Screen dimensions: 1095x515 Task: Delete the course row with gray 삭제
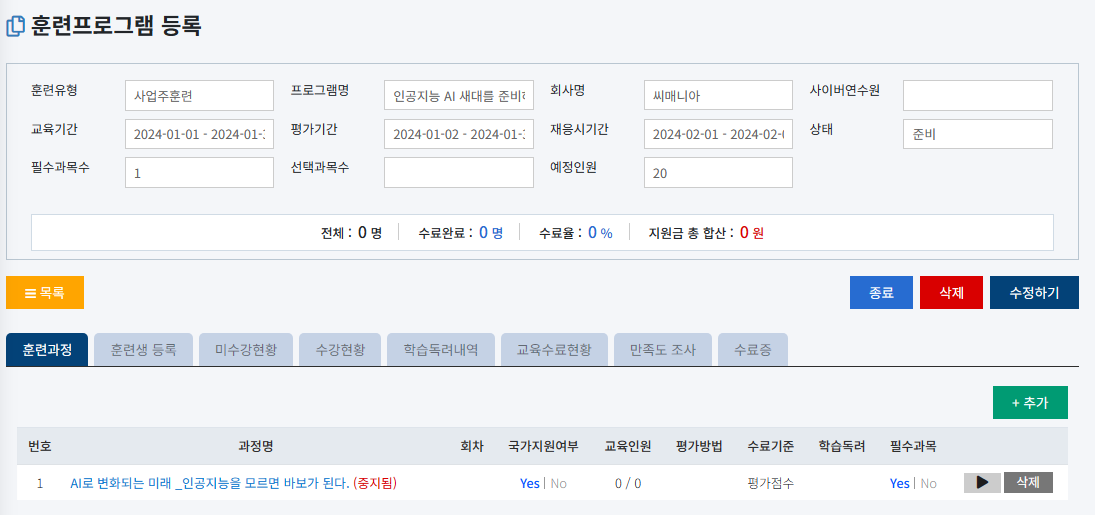tap(1028, 483)
